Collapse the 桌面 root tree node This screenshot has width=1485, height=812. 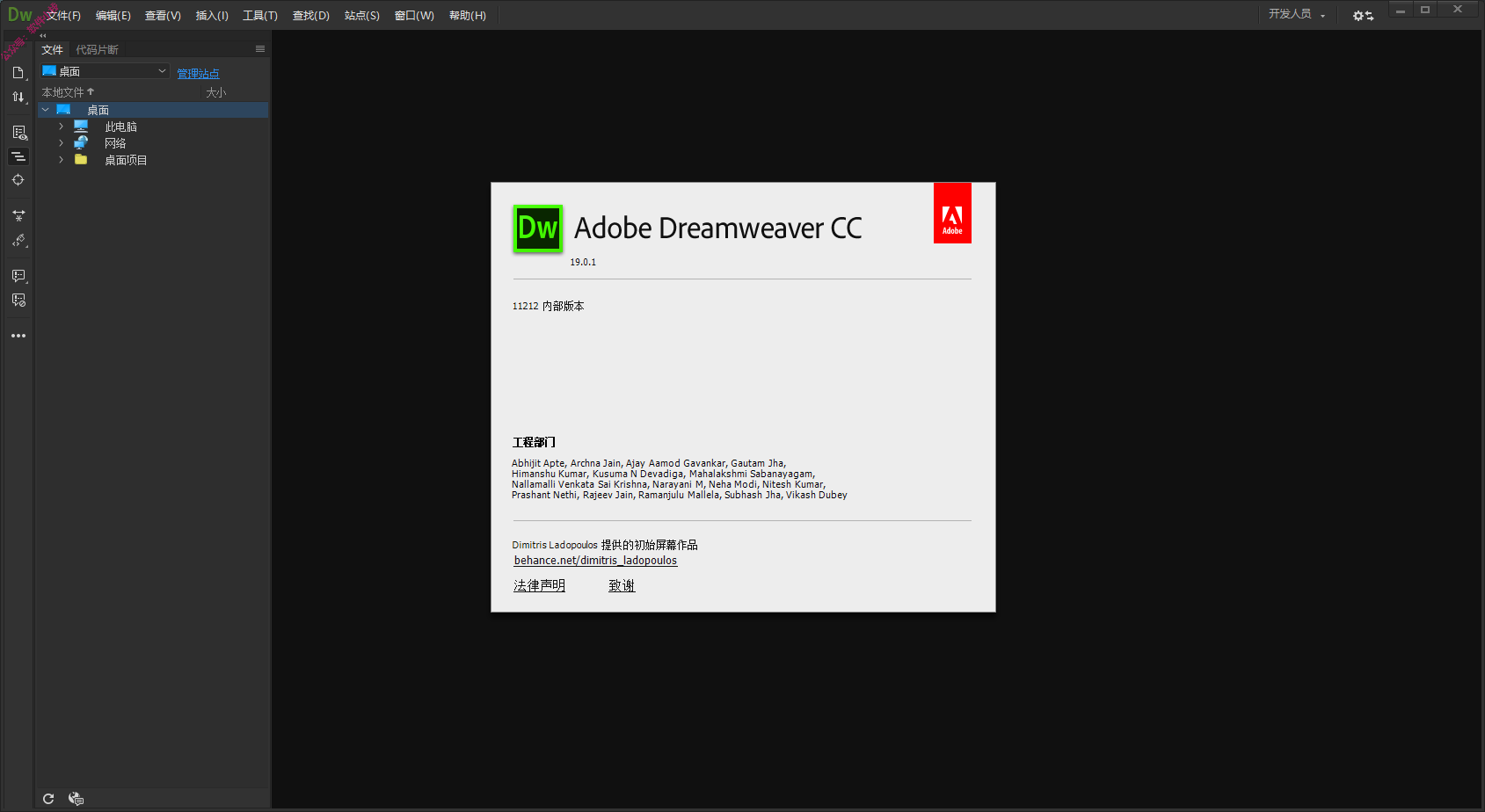(46, 110)
